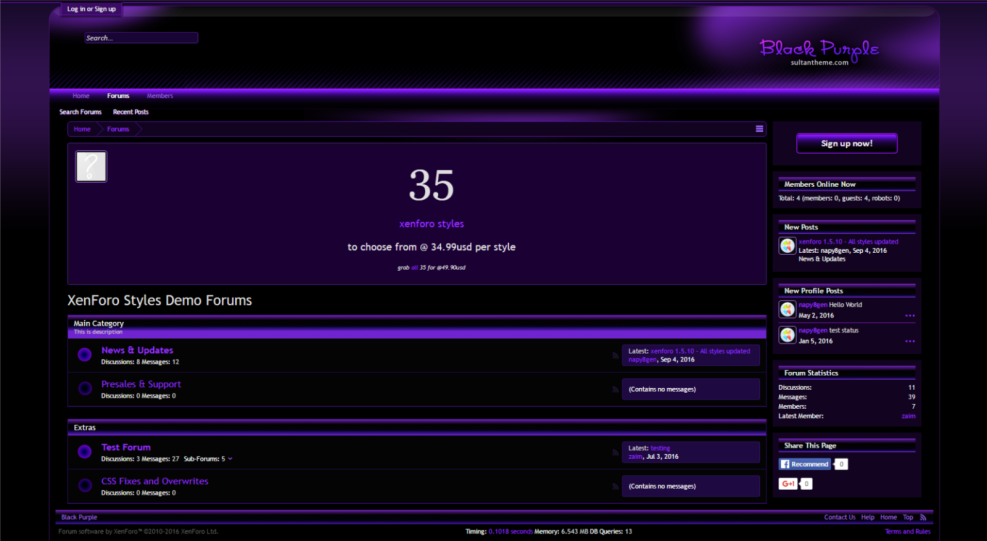
Task: Open the Search Forums sub-menu link
Action: [x=81, y=112]
